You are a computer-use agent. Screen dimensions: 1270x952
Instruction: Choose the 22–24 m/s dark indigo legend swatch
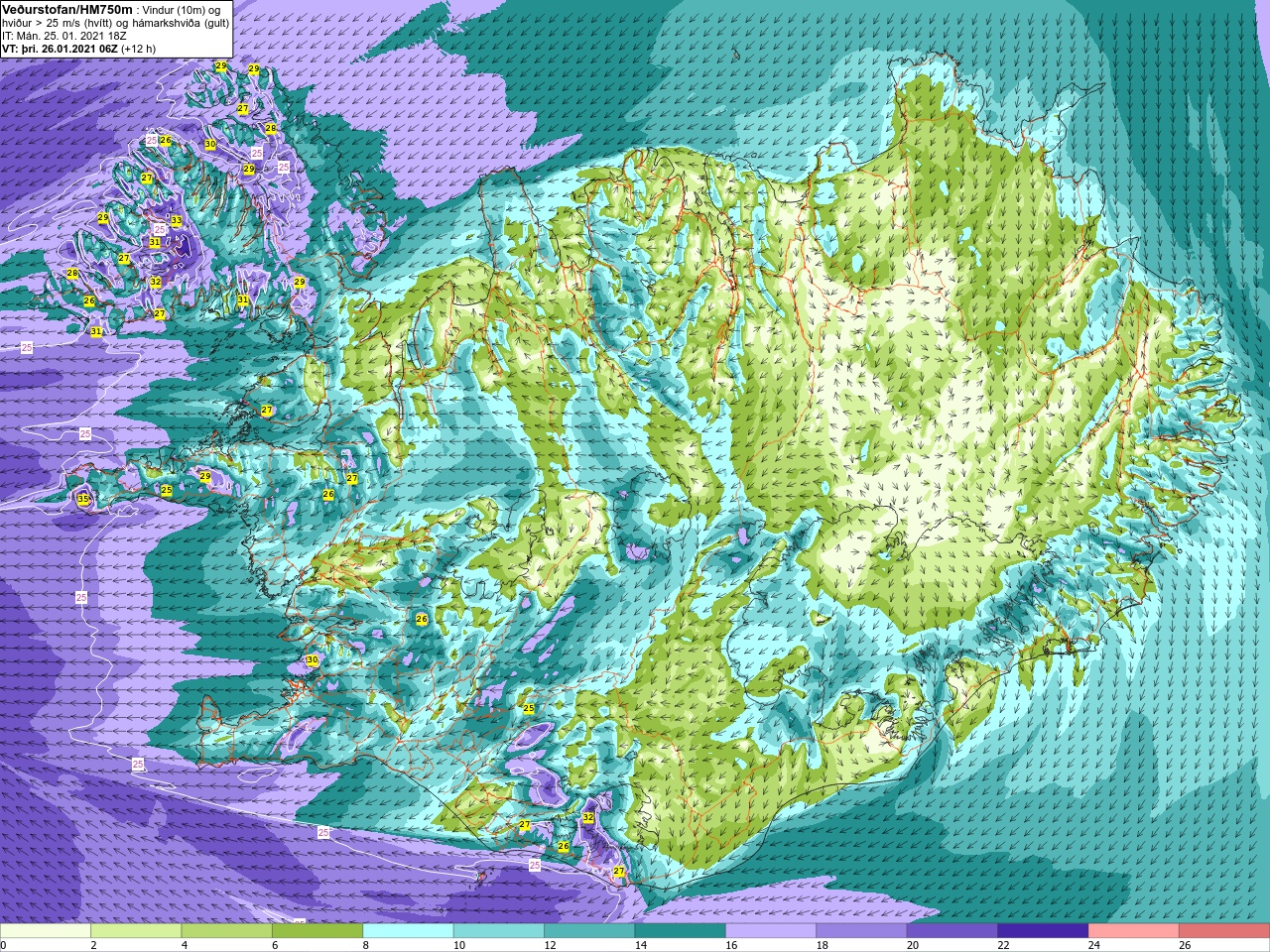point(1043,931)
